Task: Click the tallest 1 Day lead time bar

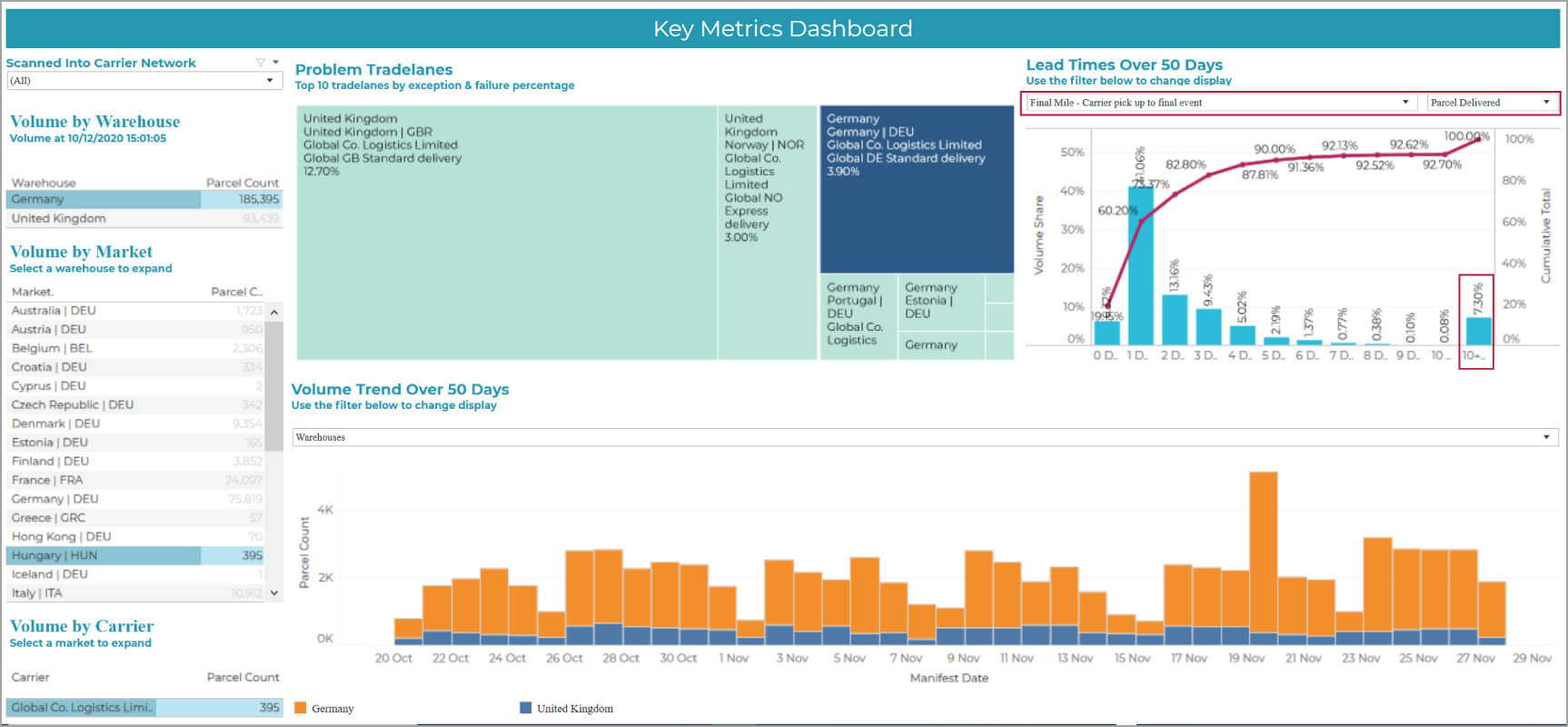Action: coord(1140,265)
